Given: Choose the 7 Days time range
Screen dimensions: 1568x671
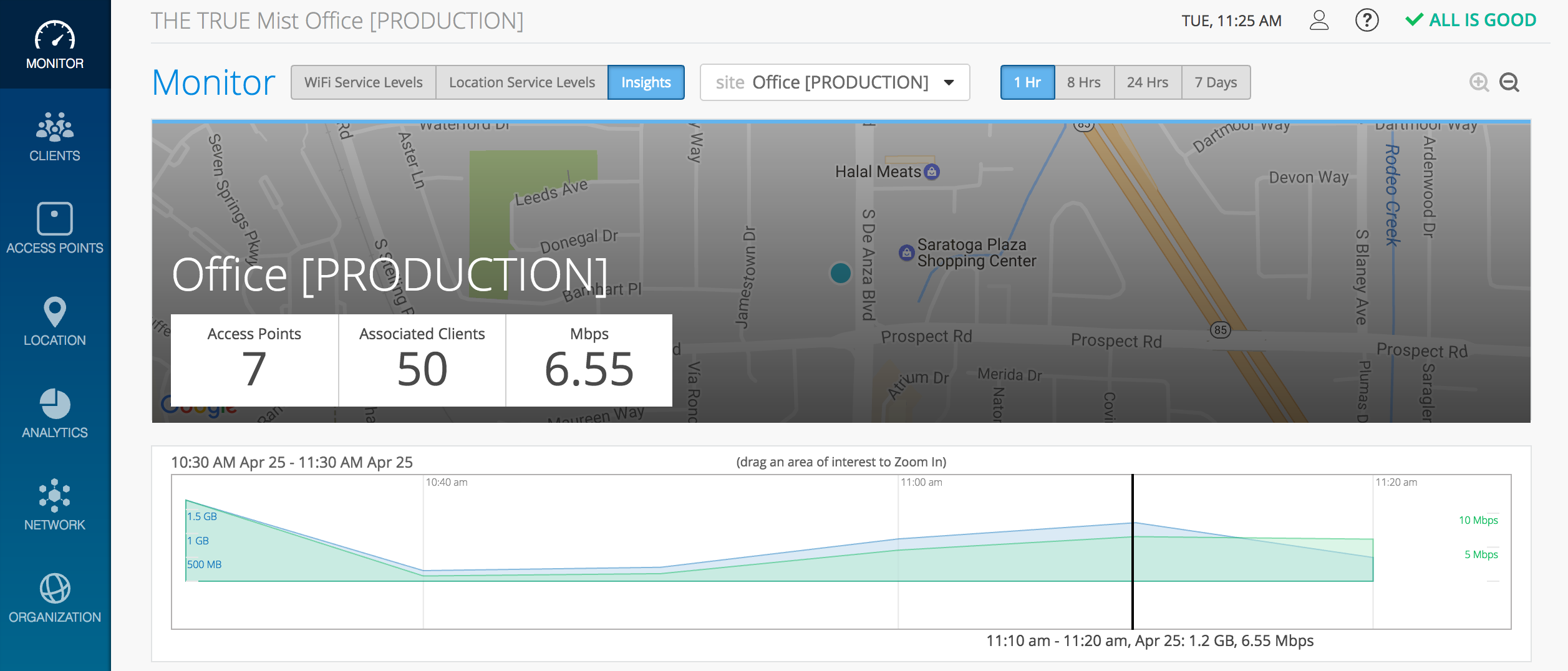Looking at the screenshot, I should coord(1216,82).
